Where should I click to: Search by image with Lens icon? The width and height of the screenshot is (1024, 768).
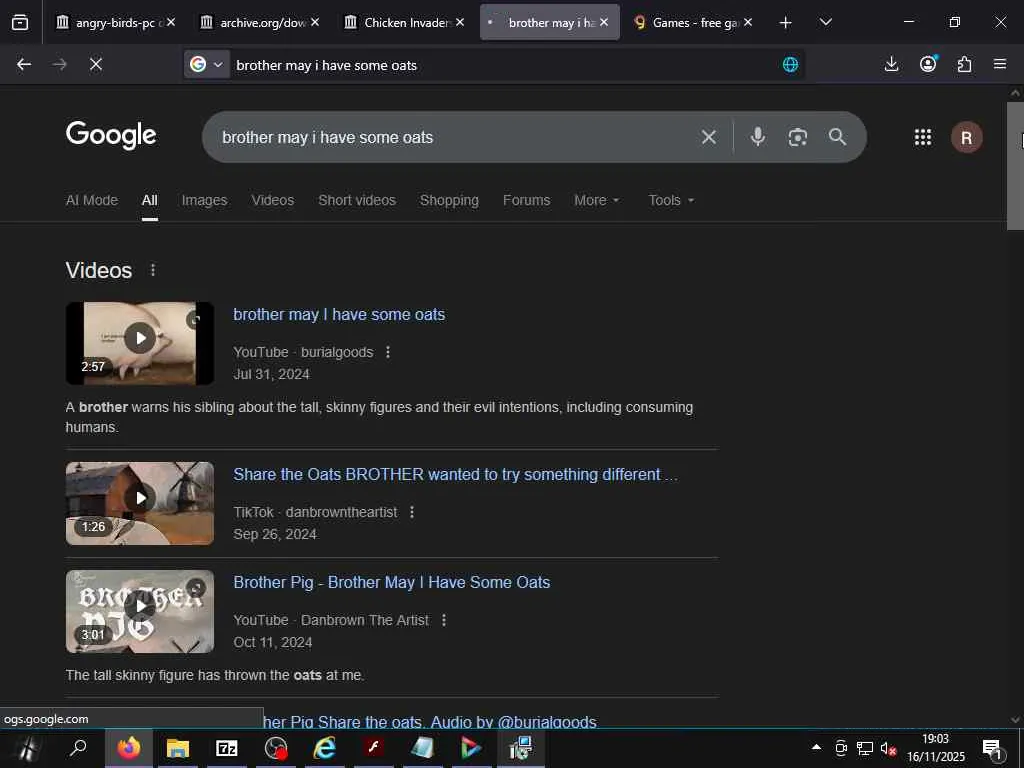[x=797, y=137]
